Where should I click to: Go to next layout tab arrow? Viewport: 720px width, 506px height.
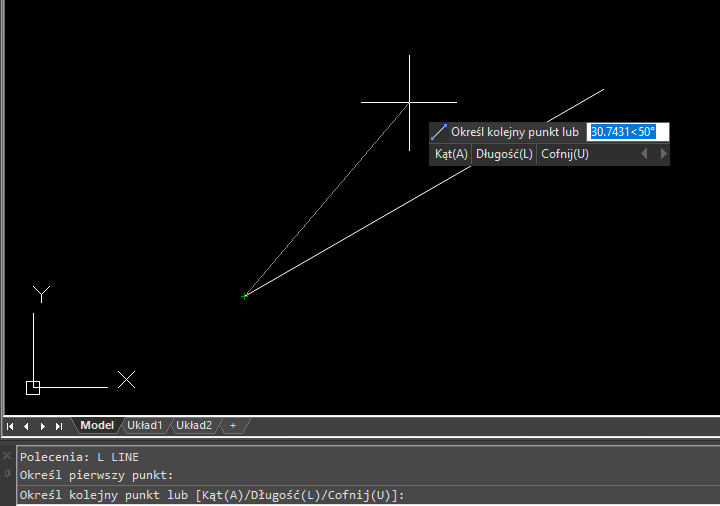point(43,426)
